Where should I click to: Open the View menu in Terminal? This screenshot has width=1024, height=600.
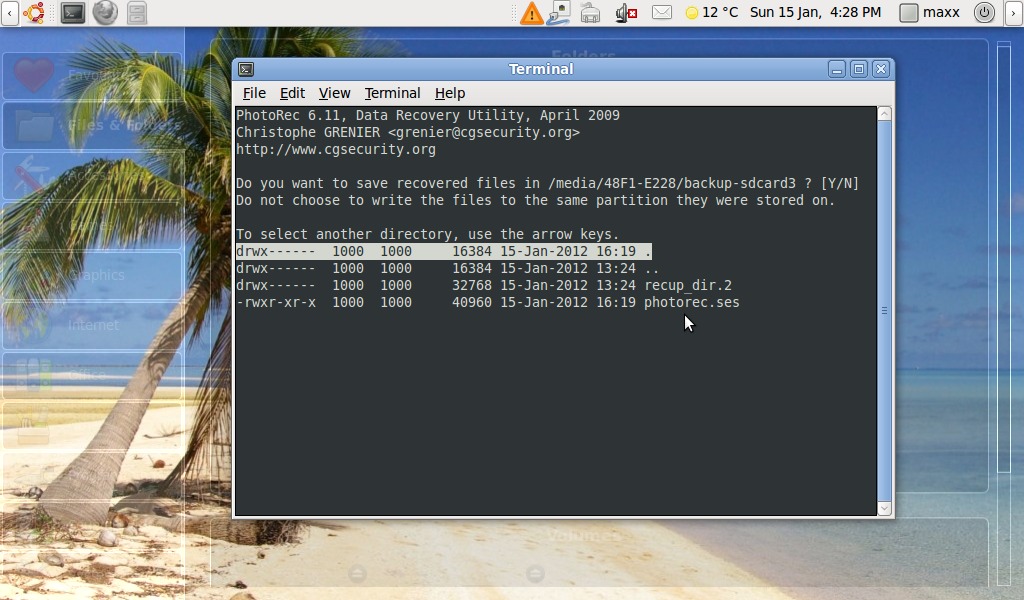pyautogui.click(x=334, y=93)
